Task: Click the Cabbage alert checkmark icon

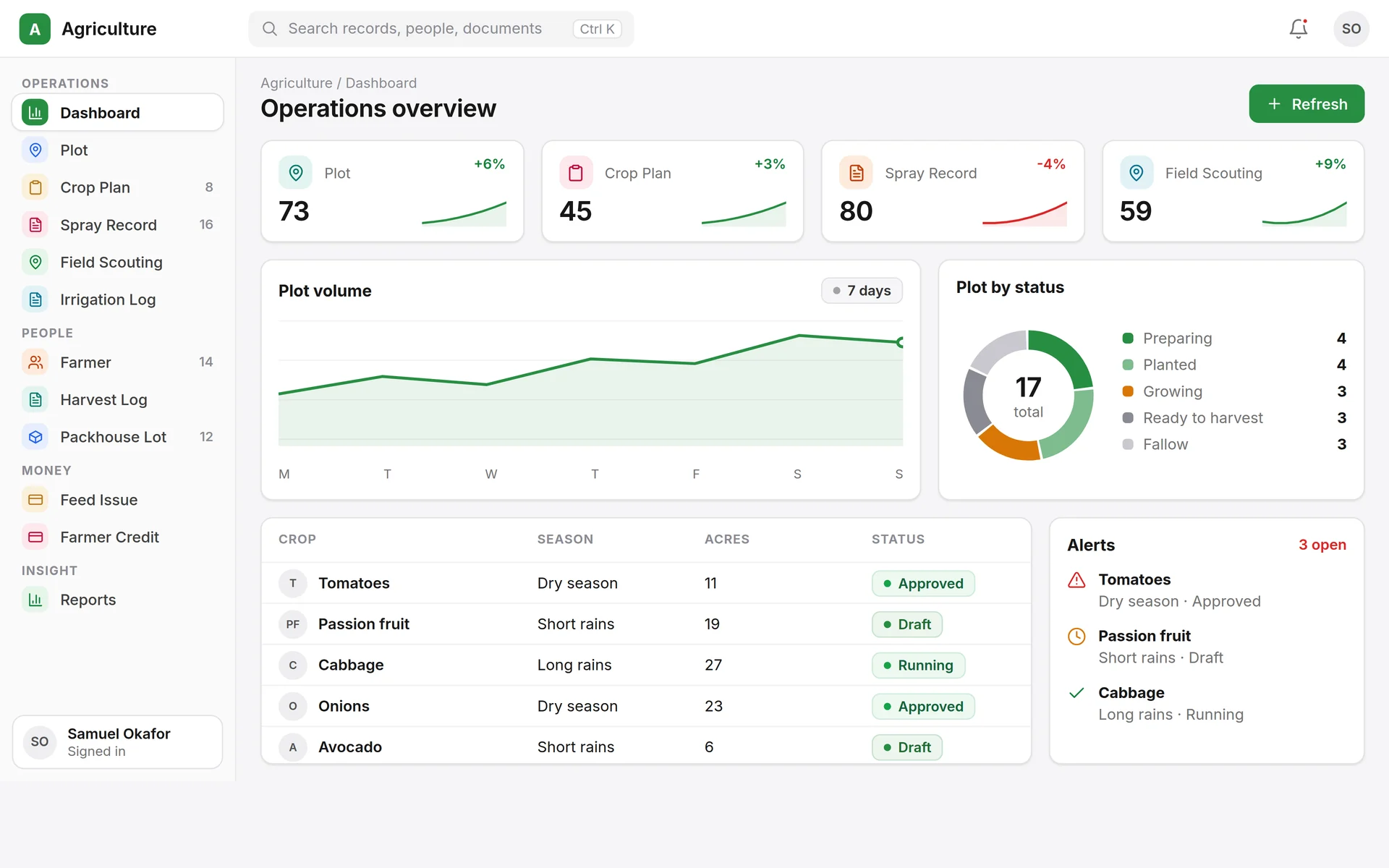Action: (x=1076, y=693)
